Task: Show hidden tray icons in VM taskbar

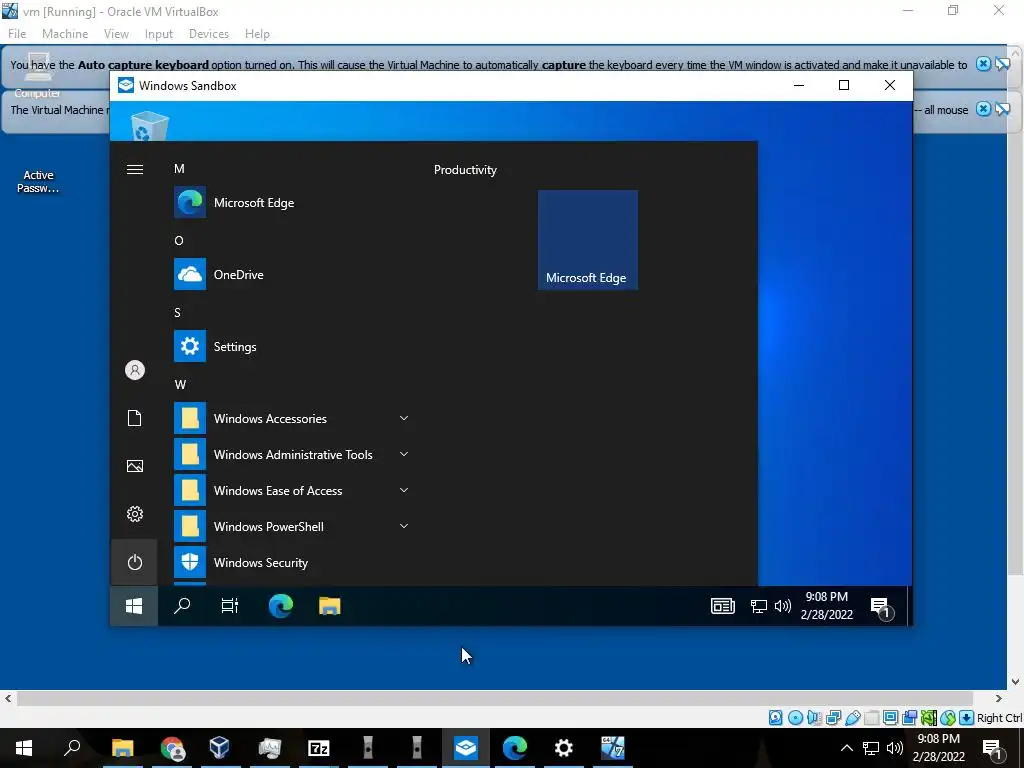Action: pyautogui.click(x=846, y=748)
